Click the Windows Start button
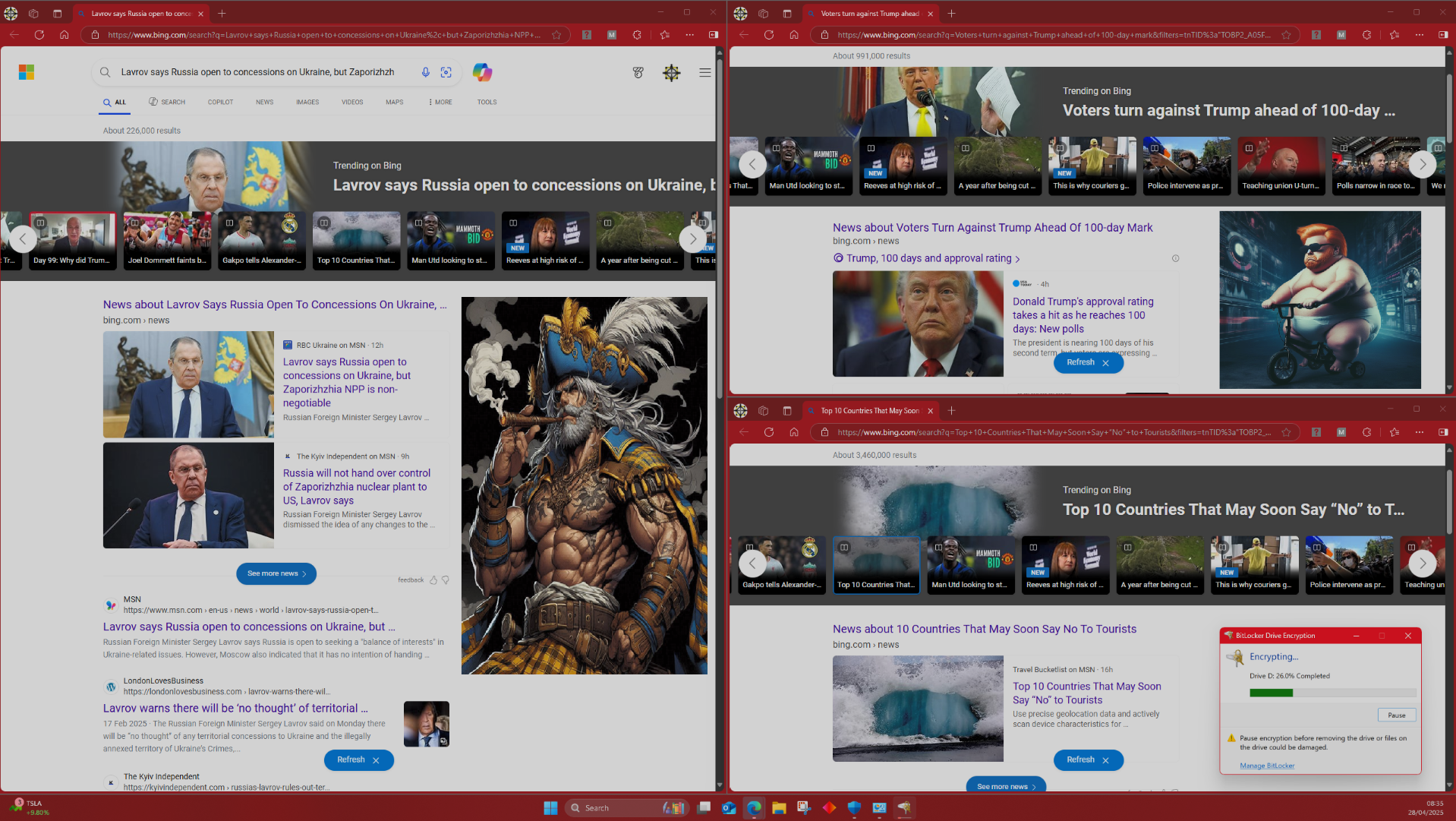This screenshot has width=1456, height=821. click(550, 807)
